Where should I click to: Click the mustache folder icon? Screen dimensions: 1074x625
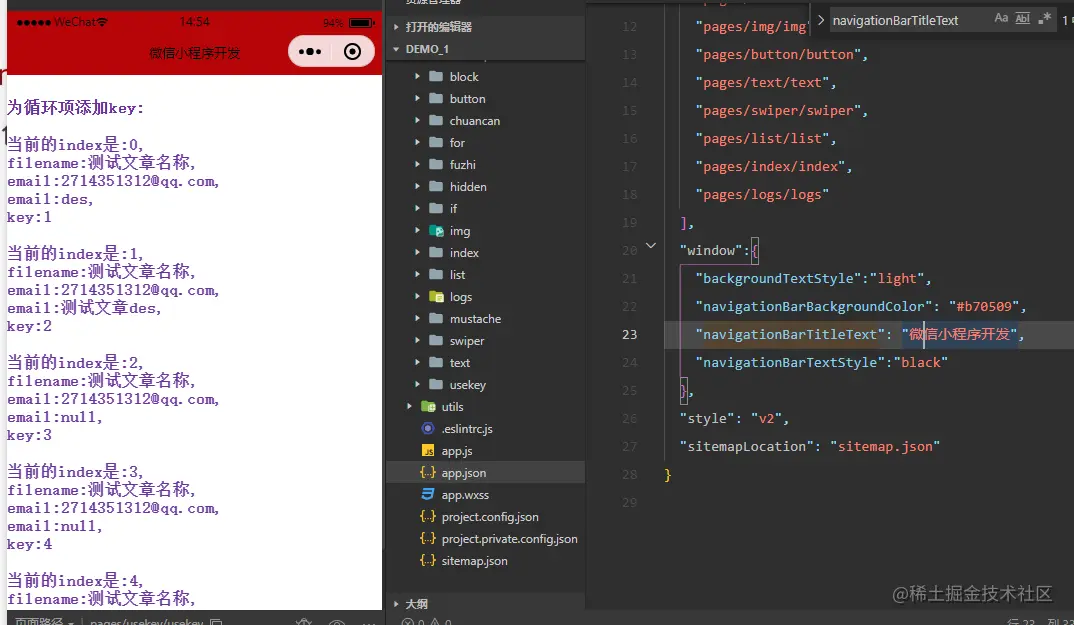pos(436,318)
